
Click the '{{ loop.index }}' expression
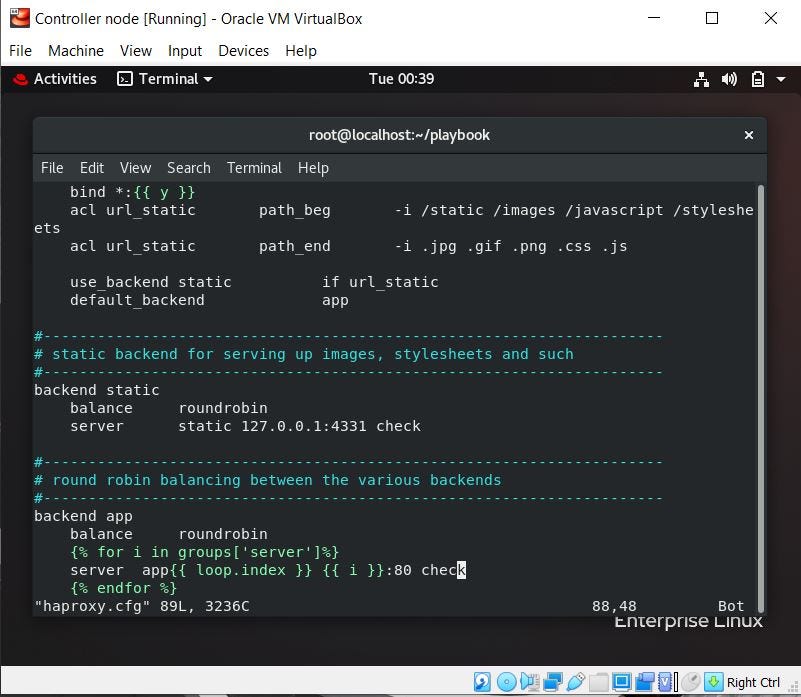pos(241,570)
